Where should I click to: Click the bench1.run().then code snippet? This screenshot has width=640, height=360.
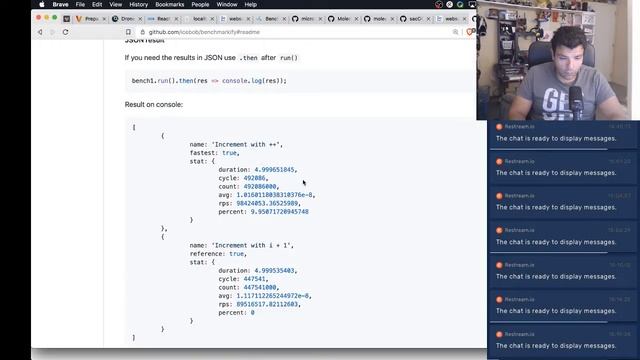(209, 81)
